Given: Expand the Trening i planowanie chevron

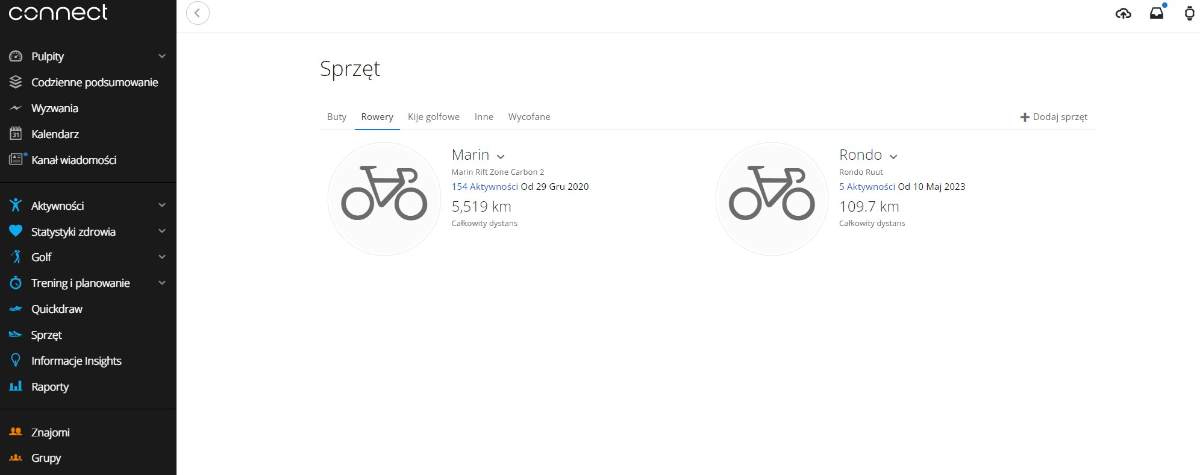Looking at the screenshot, I should tap(162, 283).
